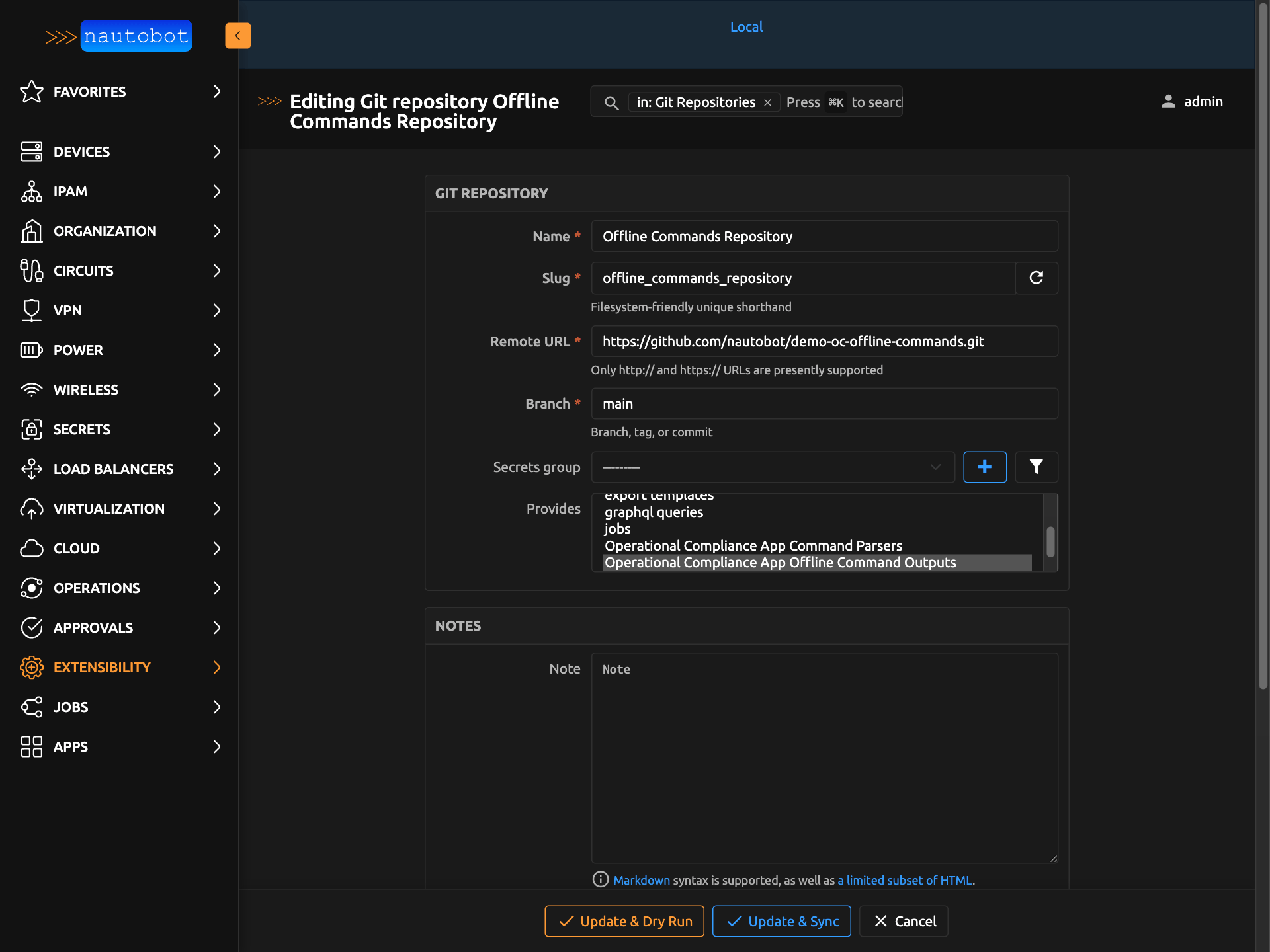This screenshot has height=952, width=1270.
Task: Open the CLOUD menu section
Action: coord(119,548)
